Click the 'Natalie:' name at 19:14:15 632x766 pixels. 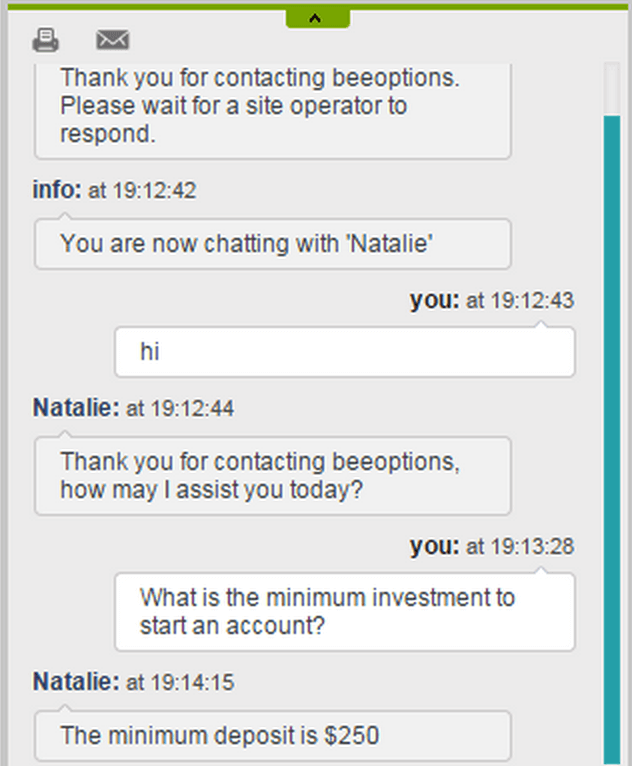click(76, 681)
